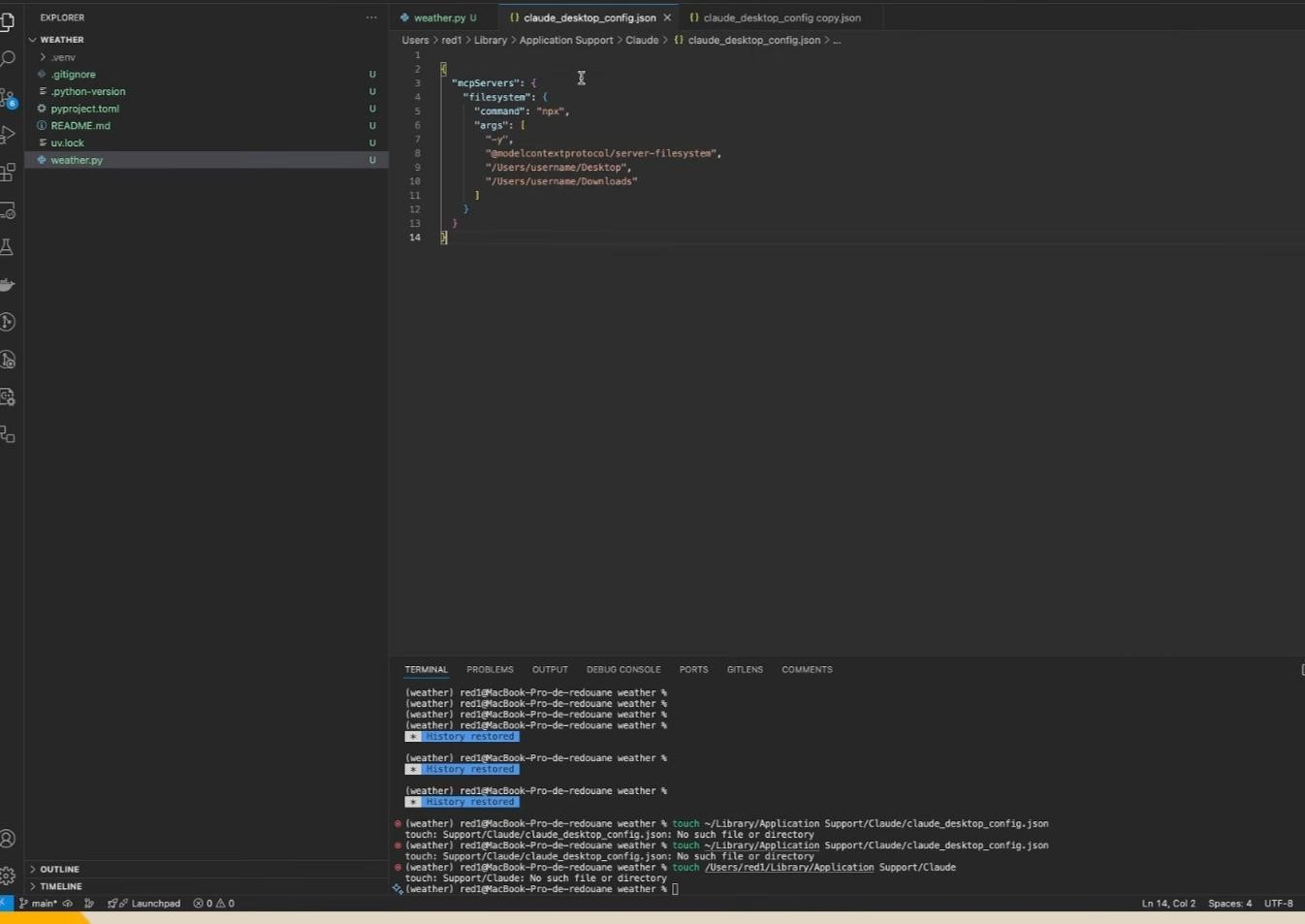Image resolution: width=1305 pixels, height=924 pixels.
Task: Open the Docker view
Action: [8, 285]
